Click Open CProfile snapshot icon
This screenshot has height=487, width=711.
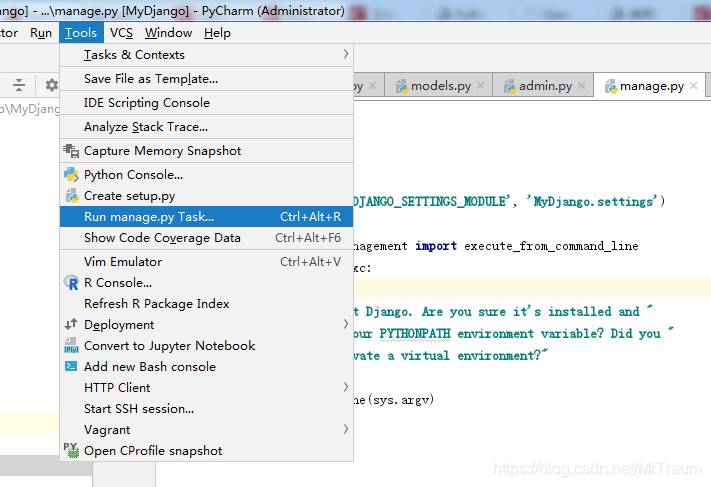coord(71,450)
